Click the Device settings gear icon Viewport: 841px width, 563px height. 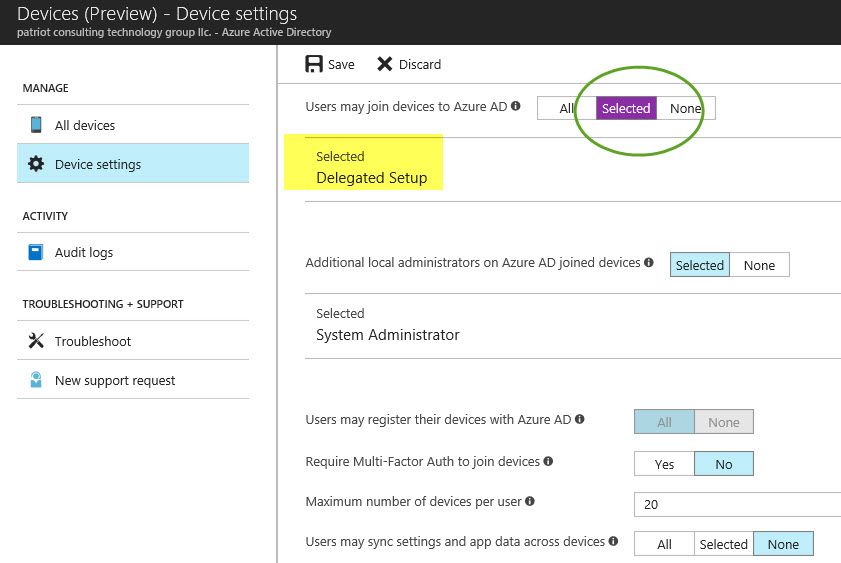point(36,164)
